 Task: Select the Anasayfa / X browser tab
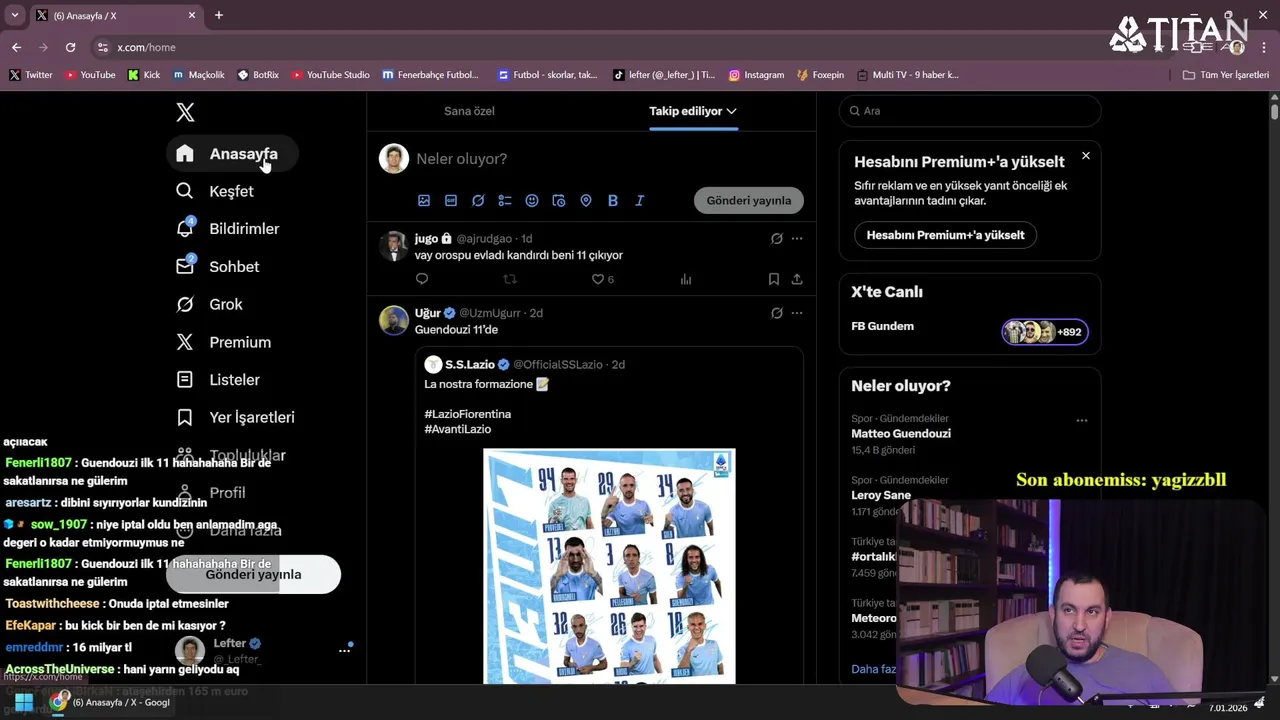click(x=115, y=15)
